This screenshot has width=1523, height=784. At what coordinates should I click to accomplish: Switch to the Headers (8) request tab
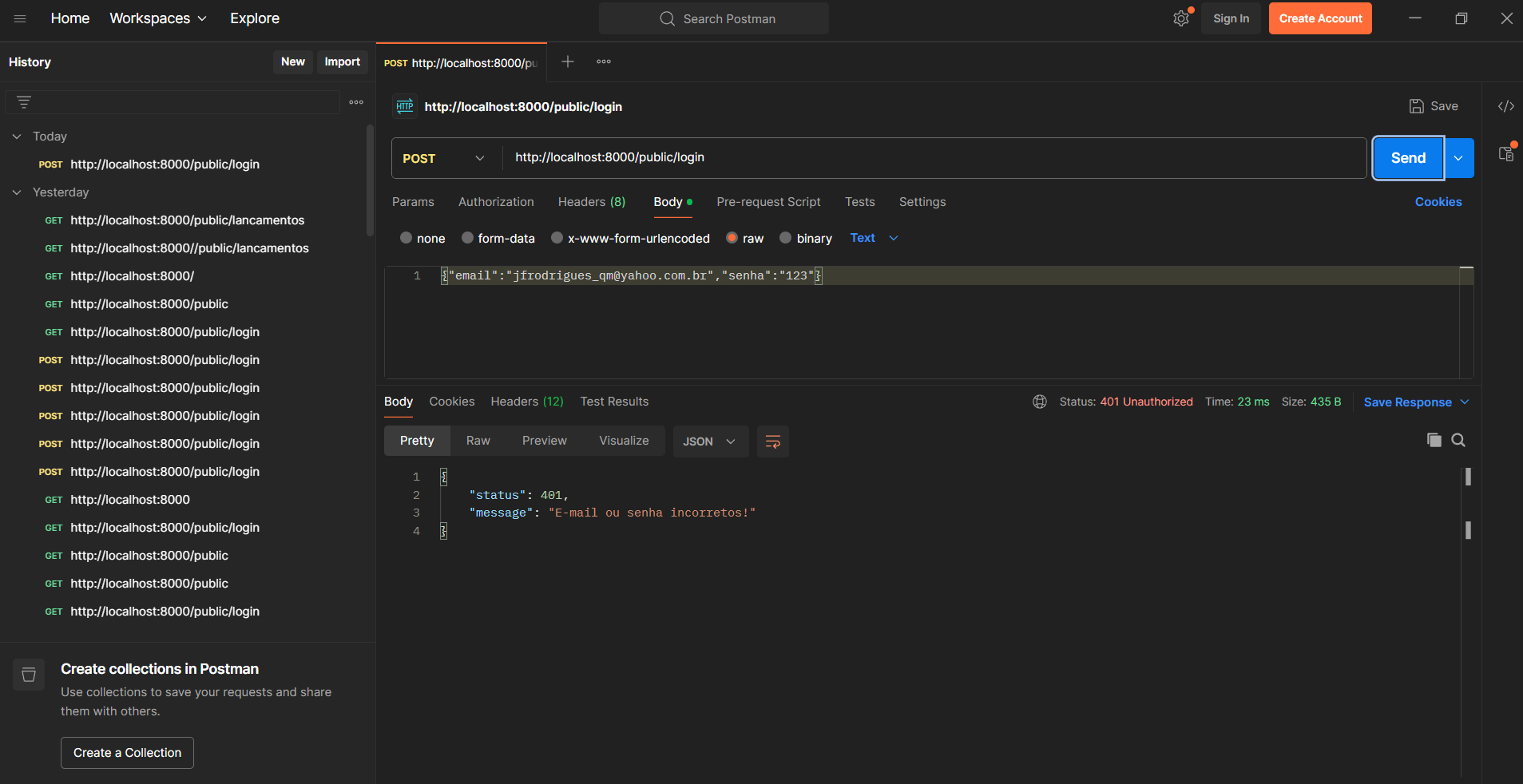coord(592,202)
